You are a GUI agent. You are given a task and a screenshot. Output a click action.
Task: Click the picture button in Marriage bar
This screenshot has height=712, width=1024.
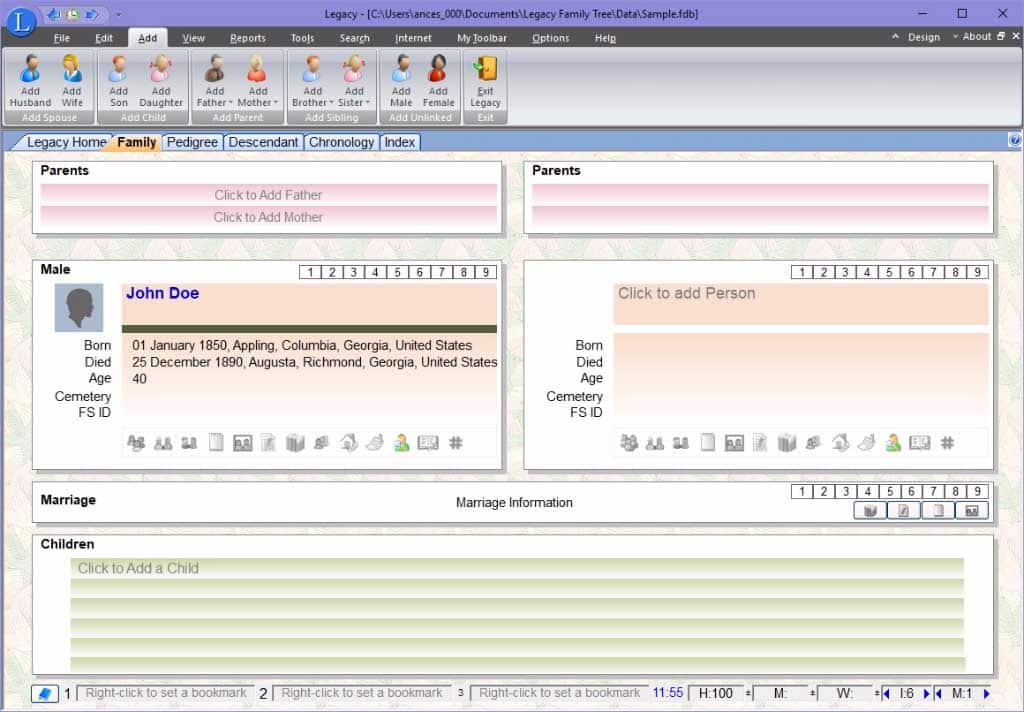[972, 511]
